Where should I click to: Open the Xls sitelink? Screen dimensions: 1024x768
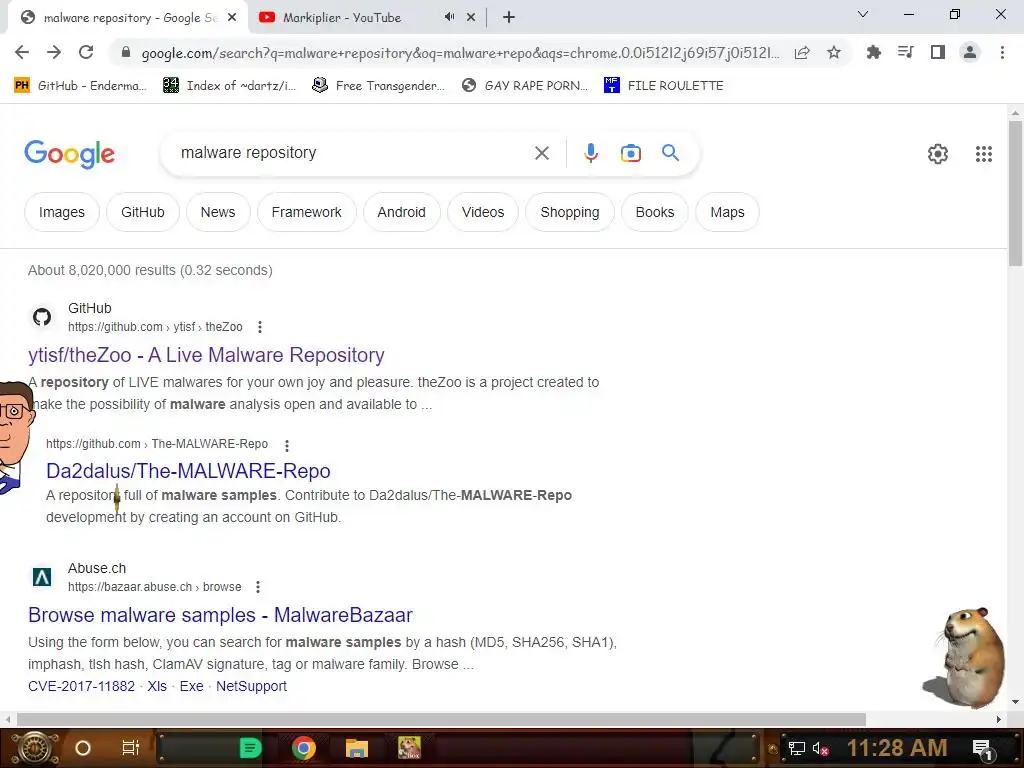(157, 686)
